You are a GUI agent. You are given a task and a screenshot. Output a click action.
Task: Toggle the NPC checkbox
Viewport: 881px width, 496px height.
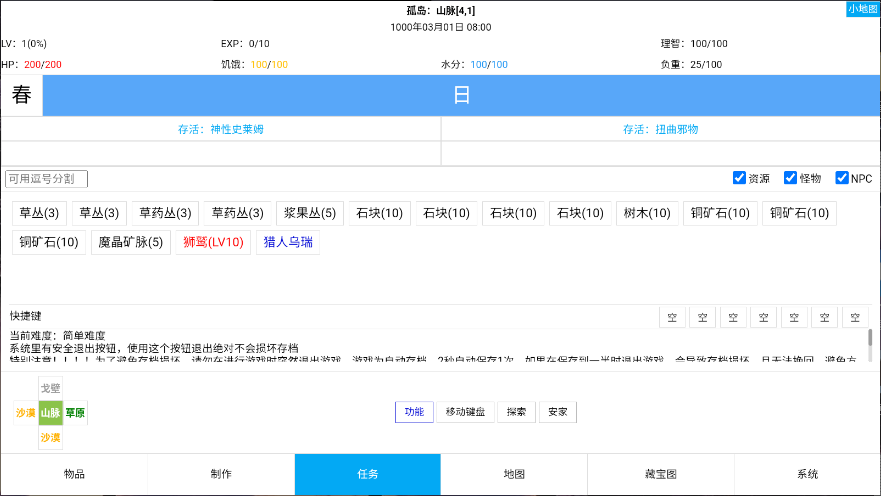pos(842,178)
